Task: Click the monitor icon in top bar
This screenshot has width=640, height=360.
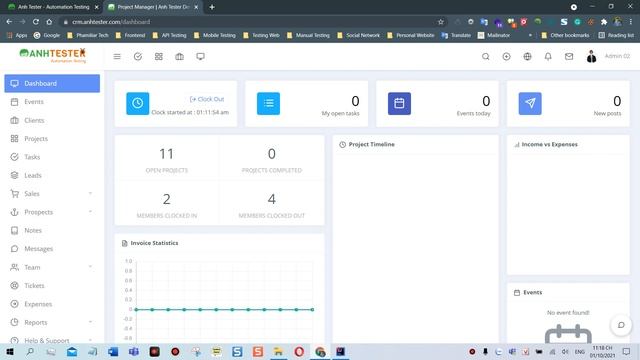Action: pos(200,56)
